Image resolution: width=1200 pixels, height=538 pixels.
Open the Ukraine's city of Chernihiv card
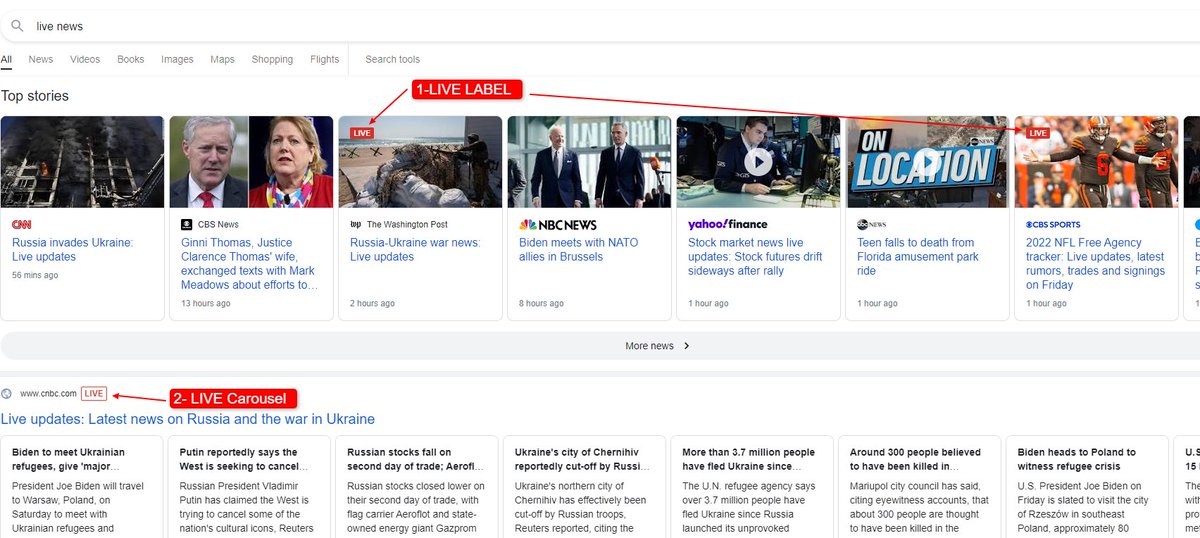tap(584, 487)
